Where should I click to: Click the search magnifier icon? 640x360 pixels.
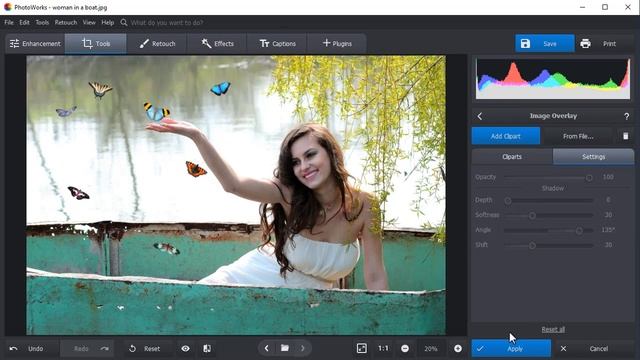point(124,22)
